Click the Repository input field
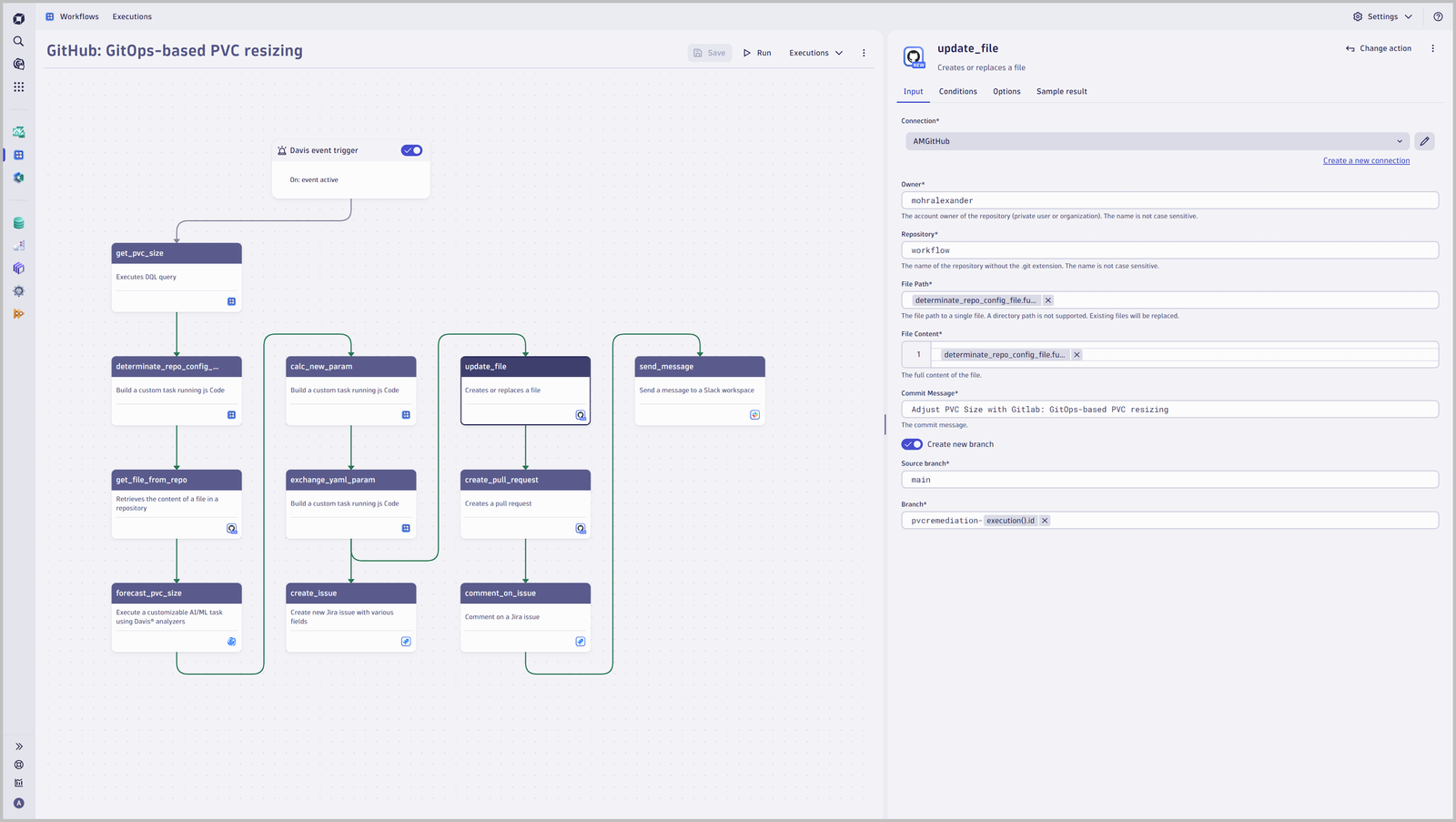Image resolution: width=1456 pixels, height=822 pixels. pyautogui.click(x=1169, y=250)
